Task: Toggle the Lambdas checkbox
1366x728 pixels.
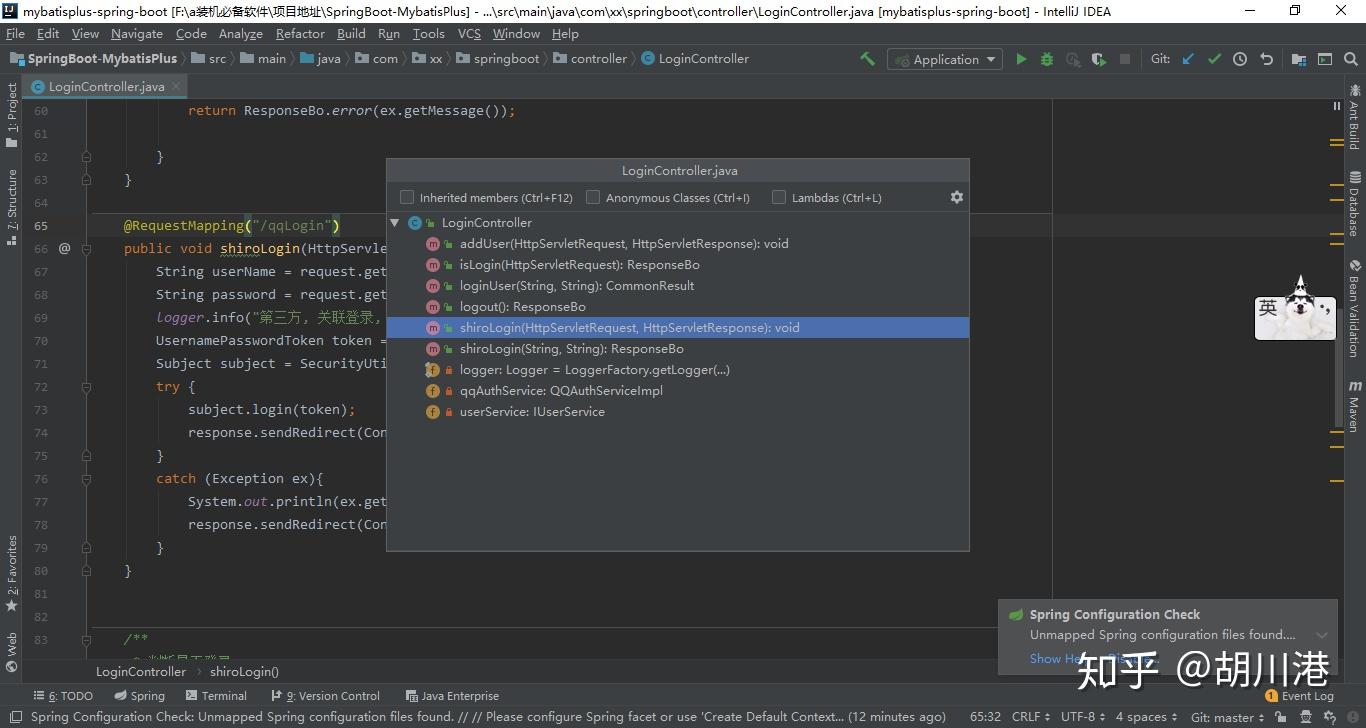Action: 779,198
